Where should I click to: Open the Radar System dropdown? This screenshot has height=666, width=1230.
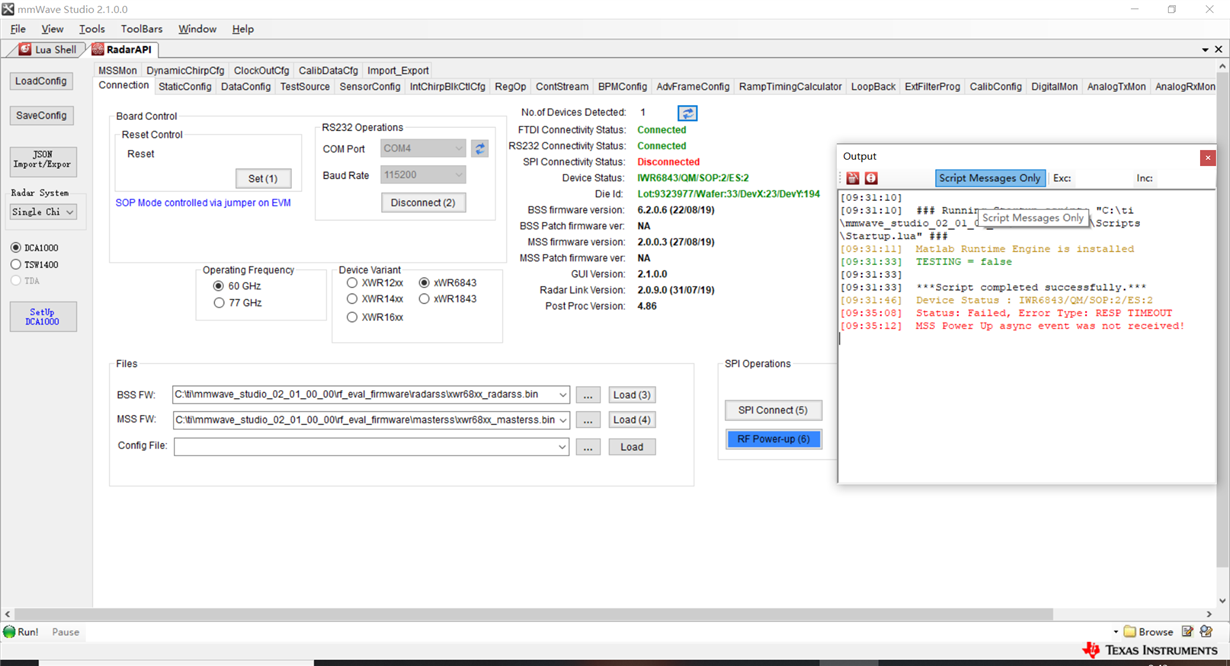[43, 212]
